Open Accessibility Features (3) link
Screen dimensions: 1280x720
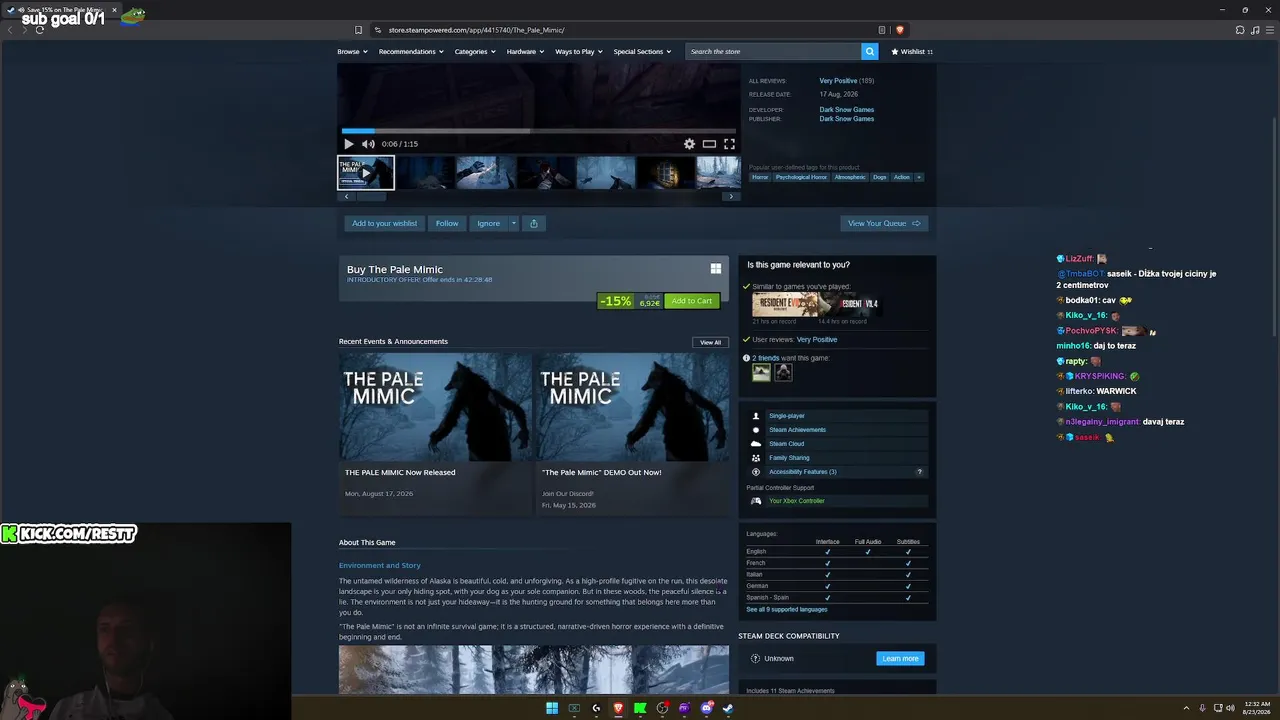point(803,472)
